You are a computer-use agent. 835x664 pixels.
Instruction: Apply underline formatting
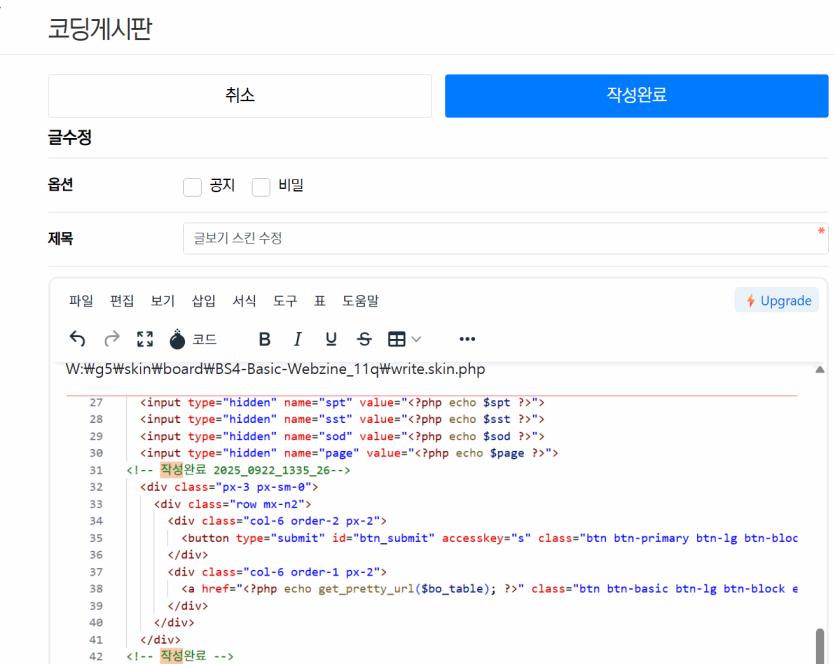coord(331,339)
